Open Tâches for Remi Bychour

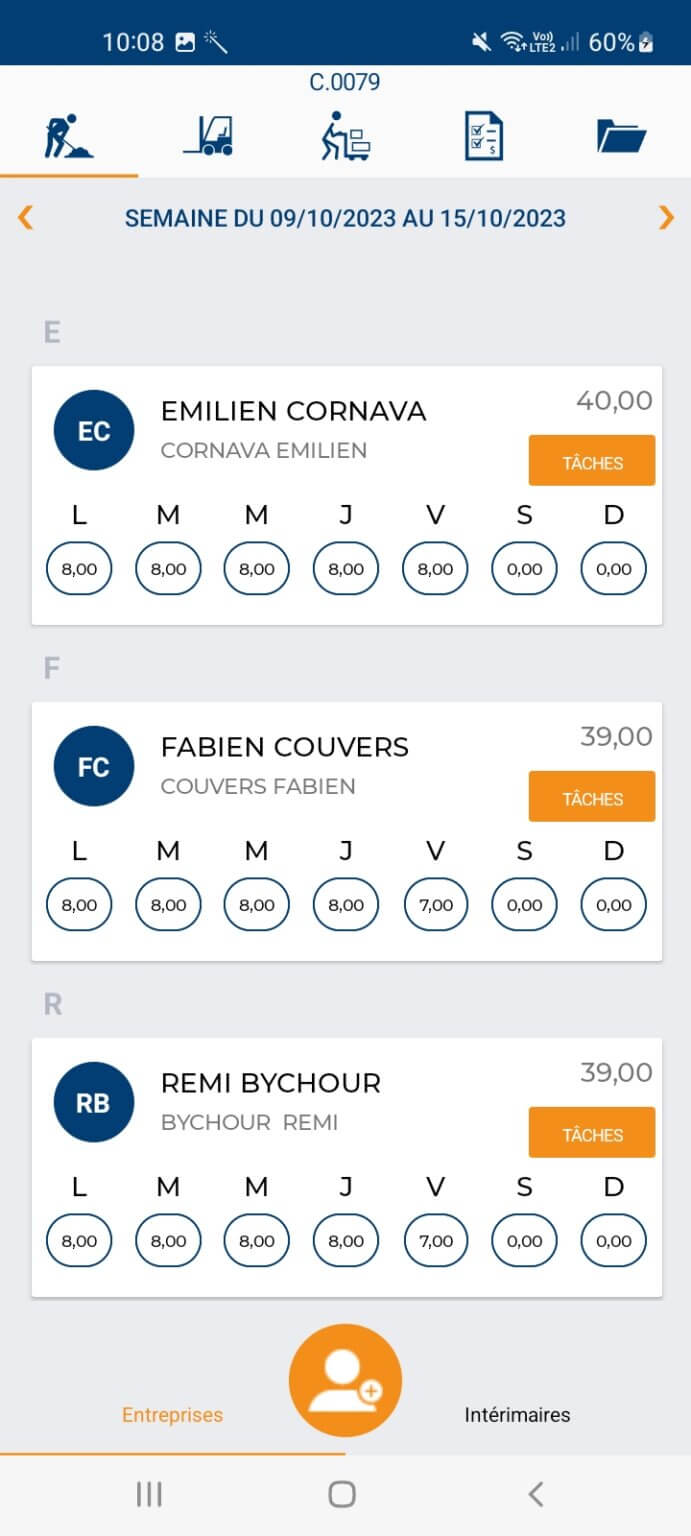pos(592,1133)
